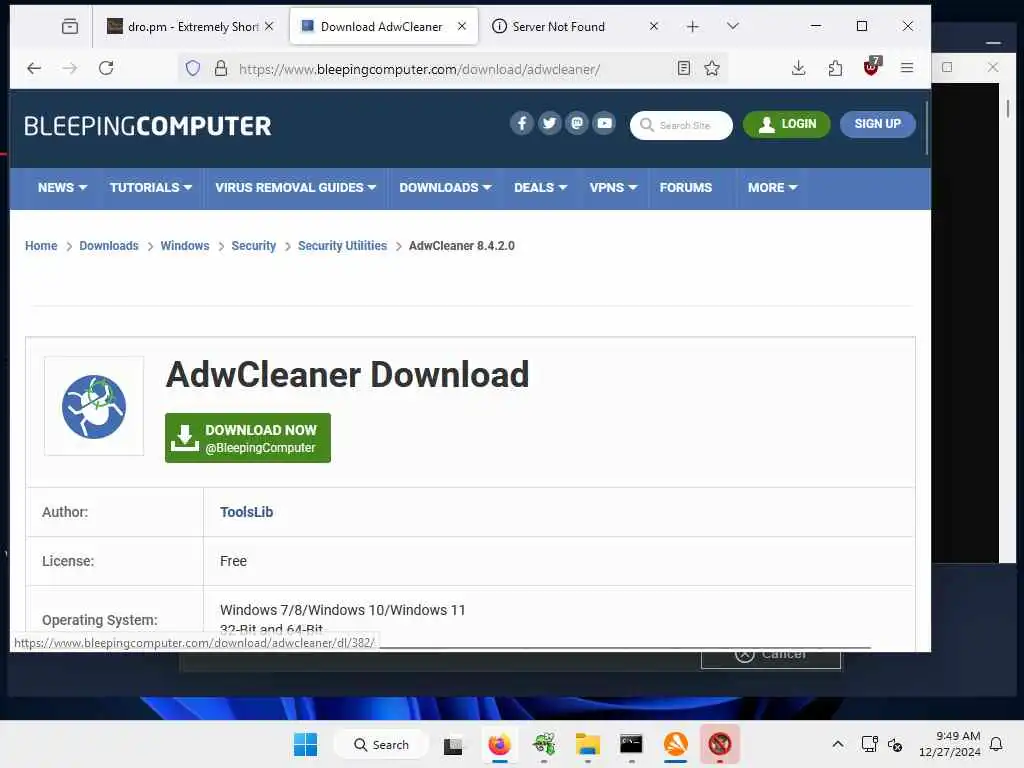Open the notifications bell icon
Image resolution: width=1024 pixels, height=768 pixels.
point(996,744)
